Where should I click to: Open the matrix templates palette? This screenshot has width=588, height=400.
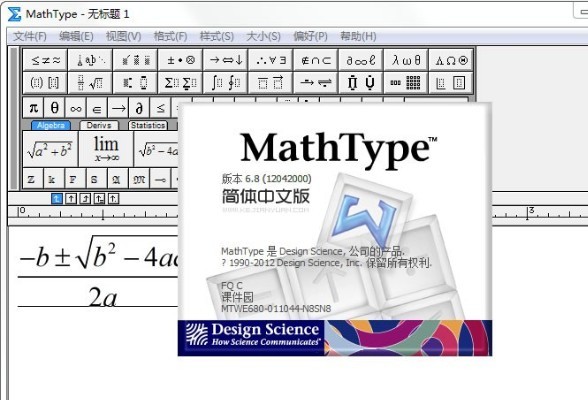(406, 82)
